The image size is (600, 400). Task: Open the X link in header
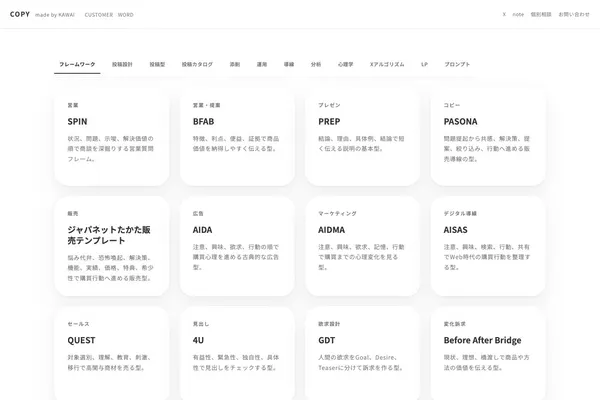click(504, 15)
